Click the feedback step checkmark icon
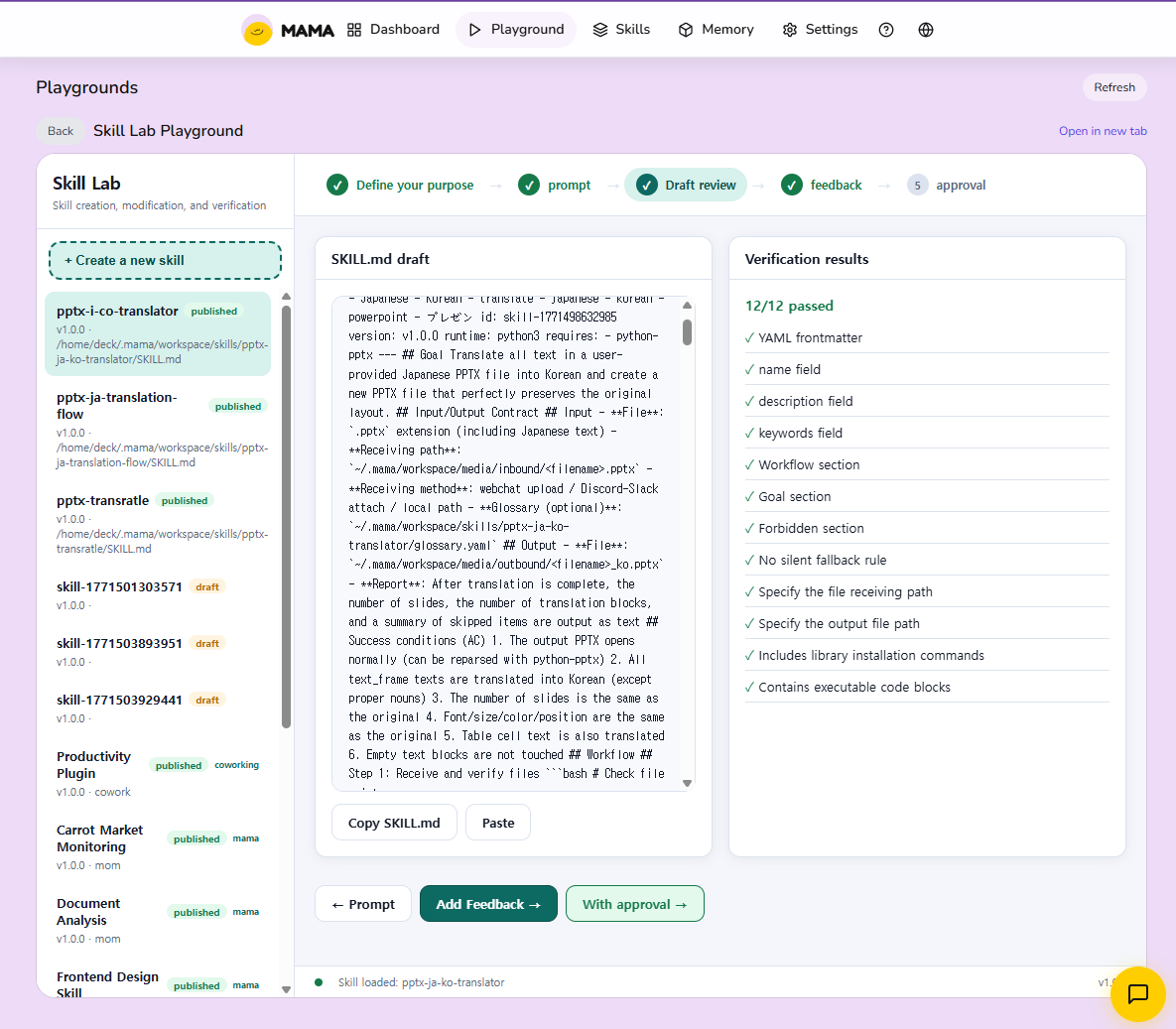The width and height of the screenshot is (1176, 1029). click(x=792, y=186)
